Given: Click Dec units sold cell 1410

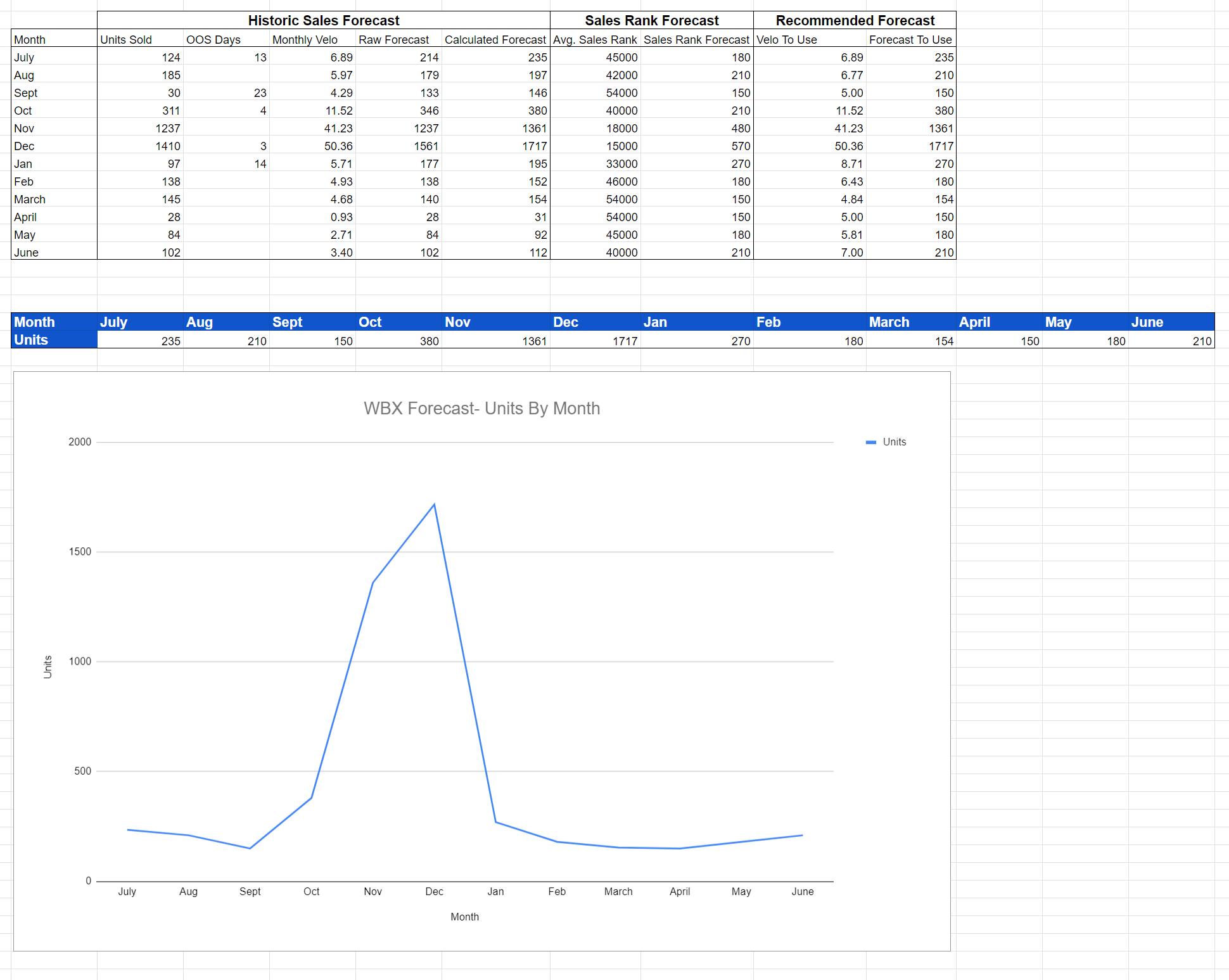Looking at the screenshot, I should coord(168,146).
